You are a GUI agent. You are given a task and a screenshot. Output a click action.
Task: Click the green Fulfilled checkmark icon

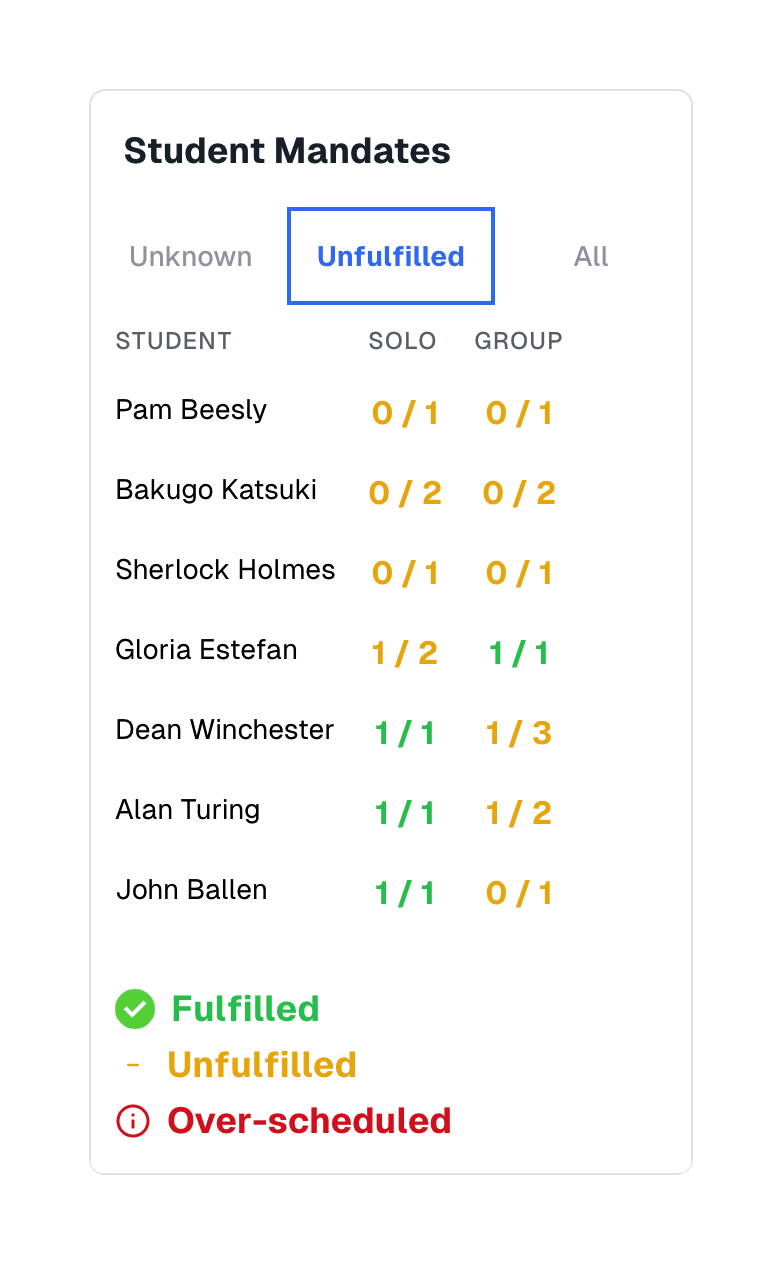point(135,1009)
